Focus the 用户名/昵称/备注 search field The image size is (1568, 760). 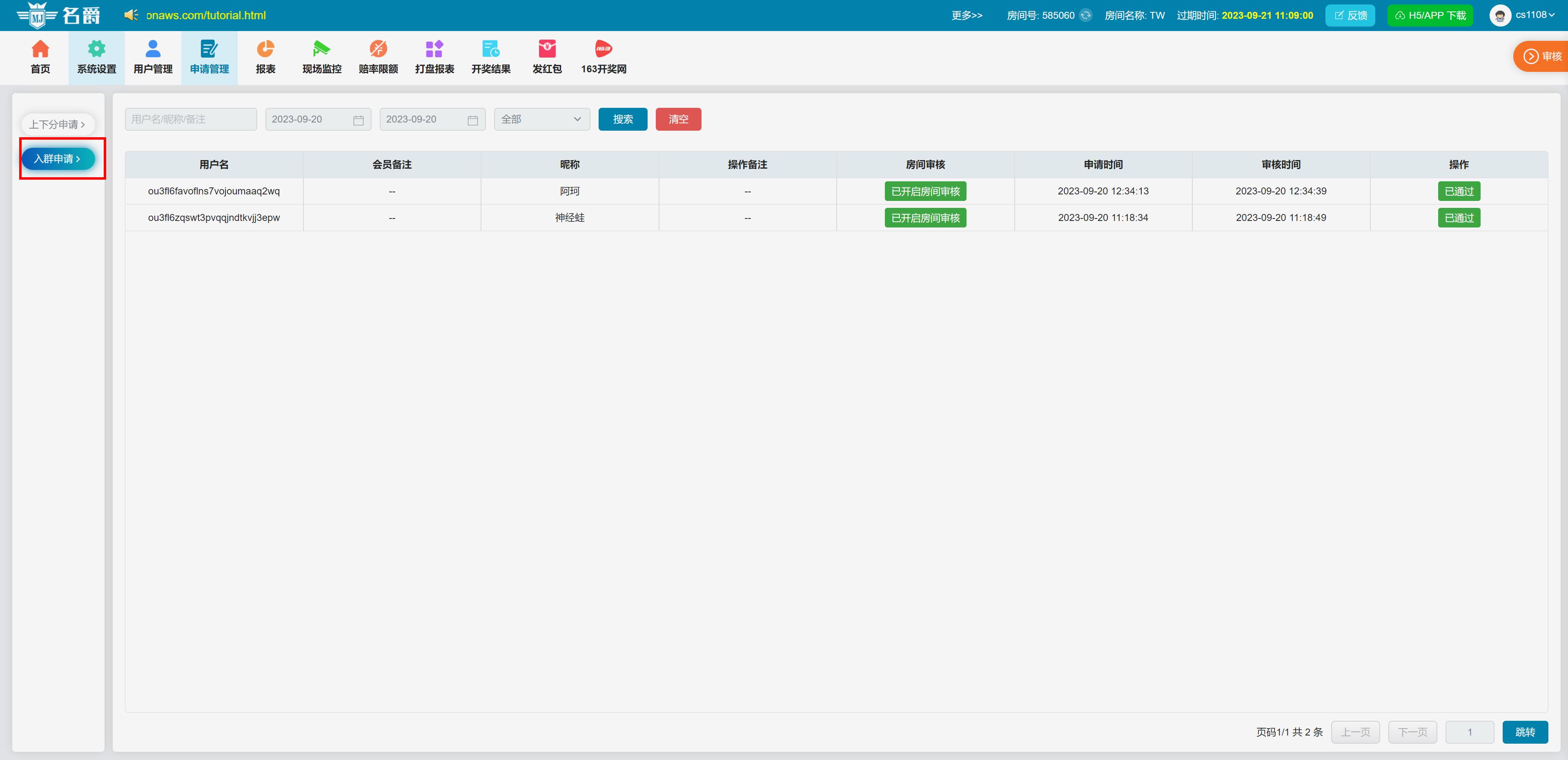(191, 119)
